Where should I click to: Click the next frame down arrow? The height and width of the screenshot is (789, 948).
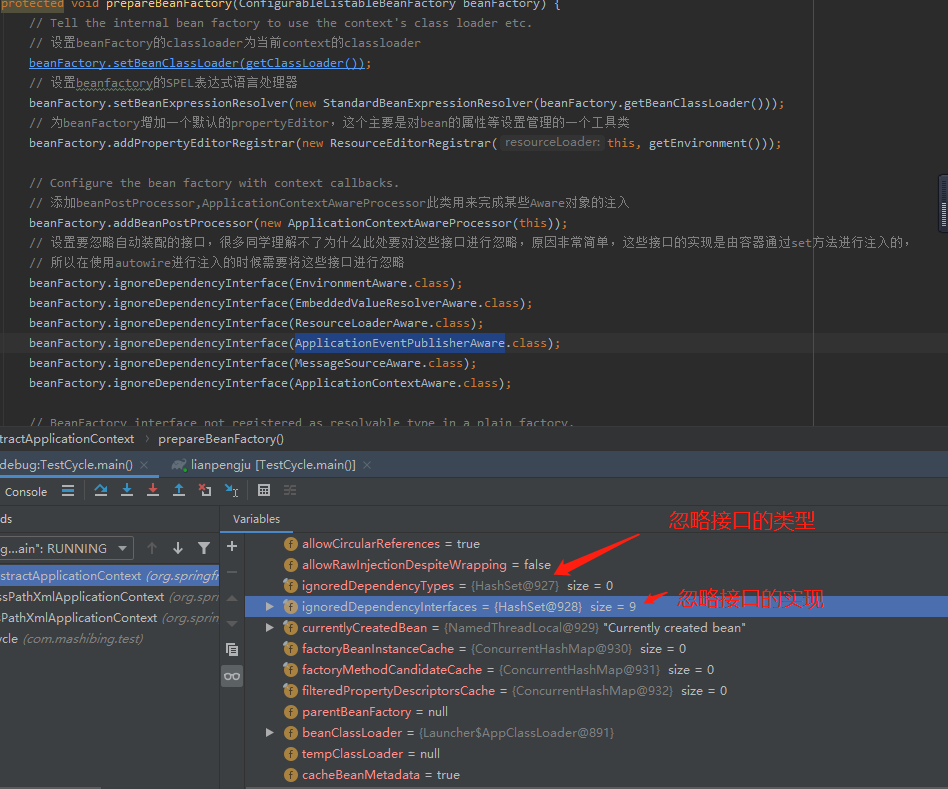178,548
